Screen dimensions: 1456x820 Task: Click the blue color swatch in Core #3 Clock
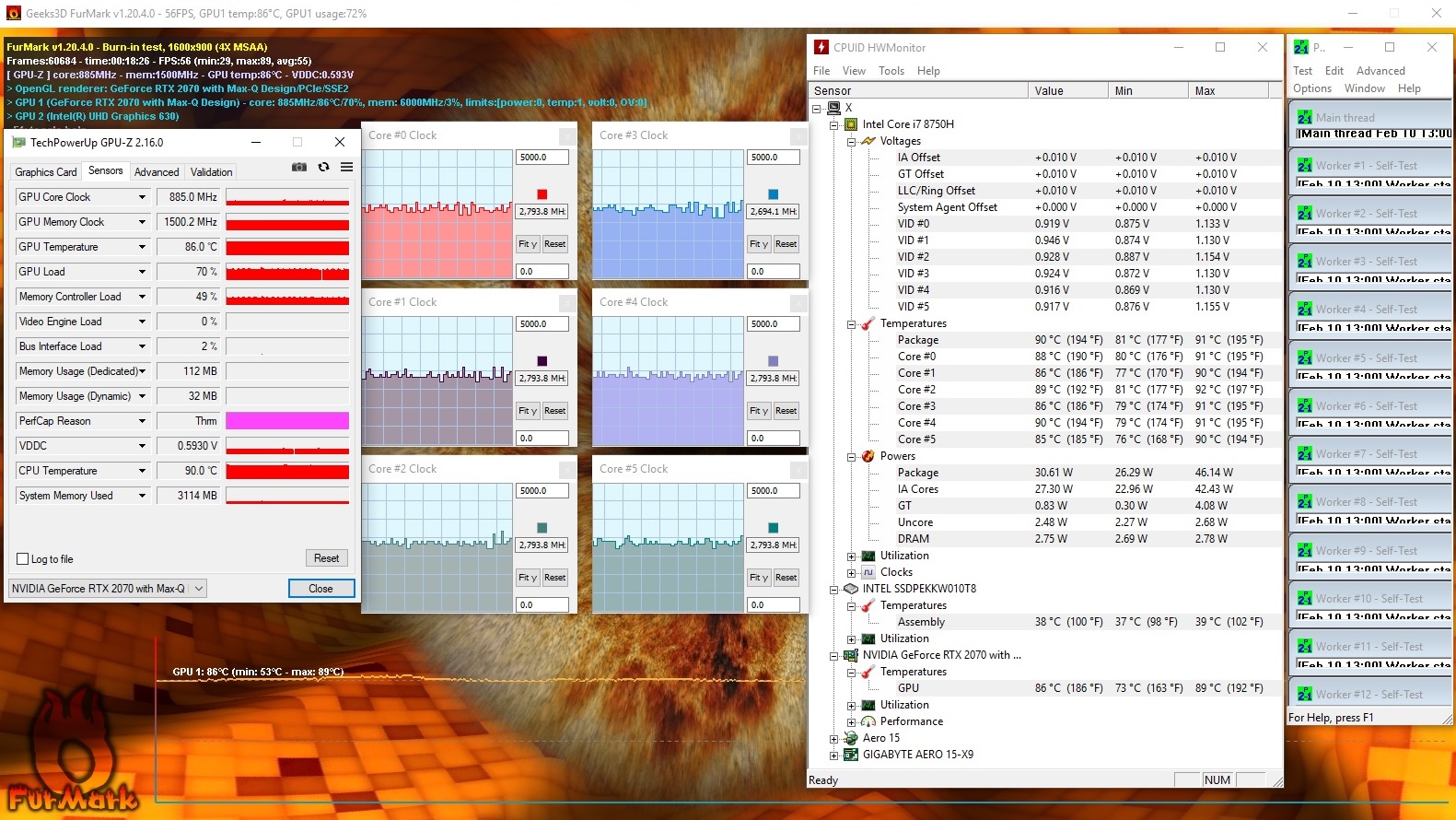click(x=774, y=194)
